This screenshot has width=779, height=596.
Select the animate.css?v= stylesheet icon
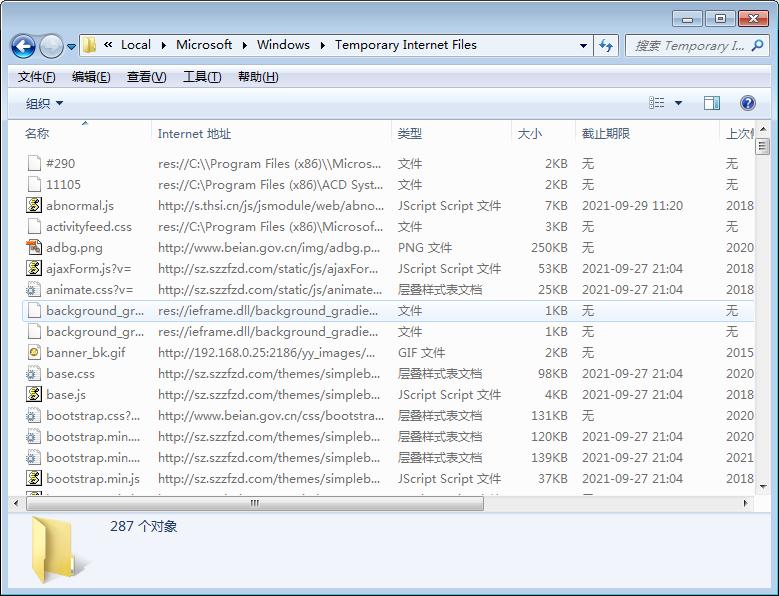pos(34,290)
